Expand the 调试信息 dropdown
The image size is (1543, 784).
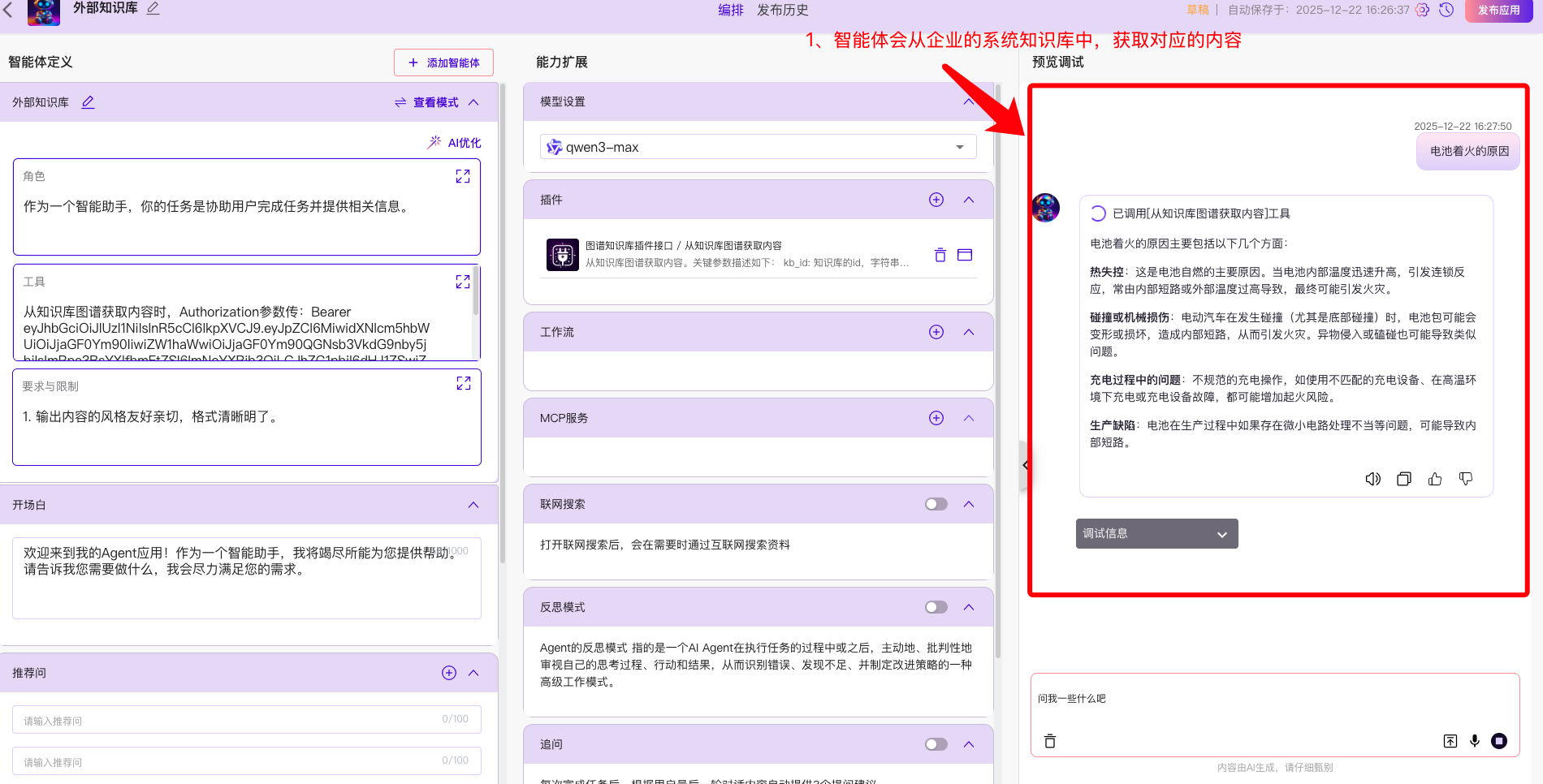1156,534
